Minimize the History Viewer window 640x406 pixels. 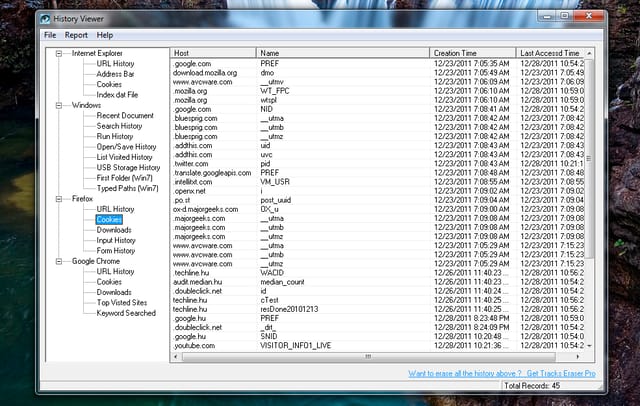[547, 16]
